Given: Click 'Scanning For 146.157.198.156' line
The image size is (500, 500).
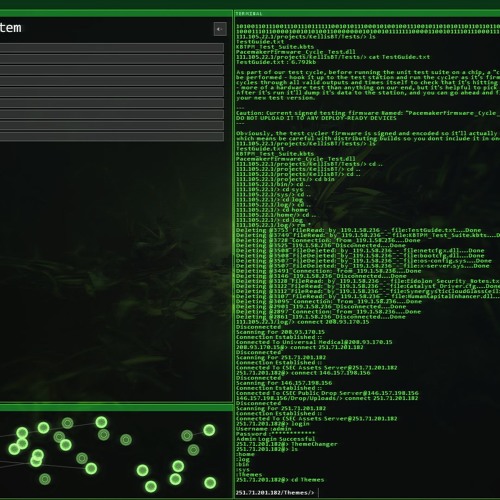Looking at the screenshot, I should coord(284,383).
